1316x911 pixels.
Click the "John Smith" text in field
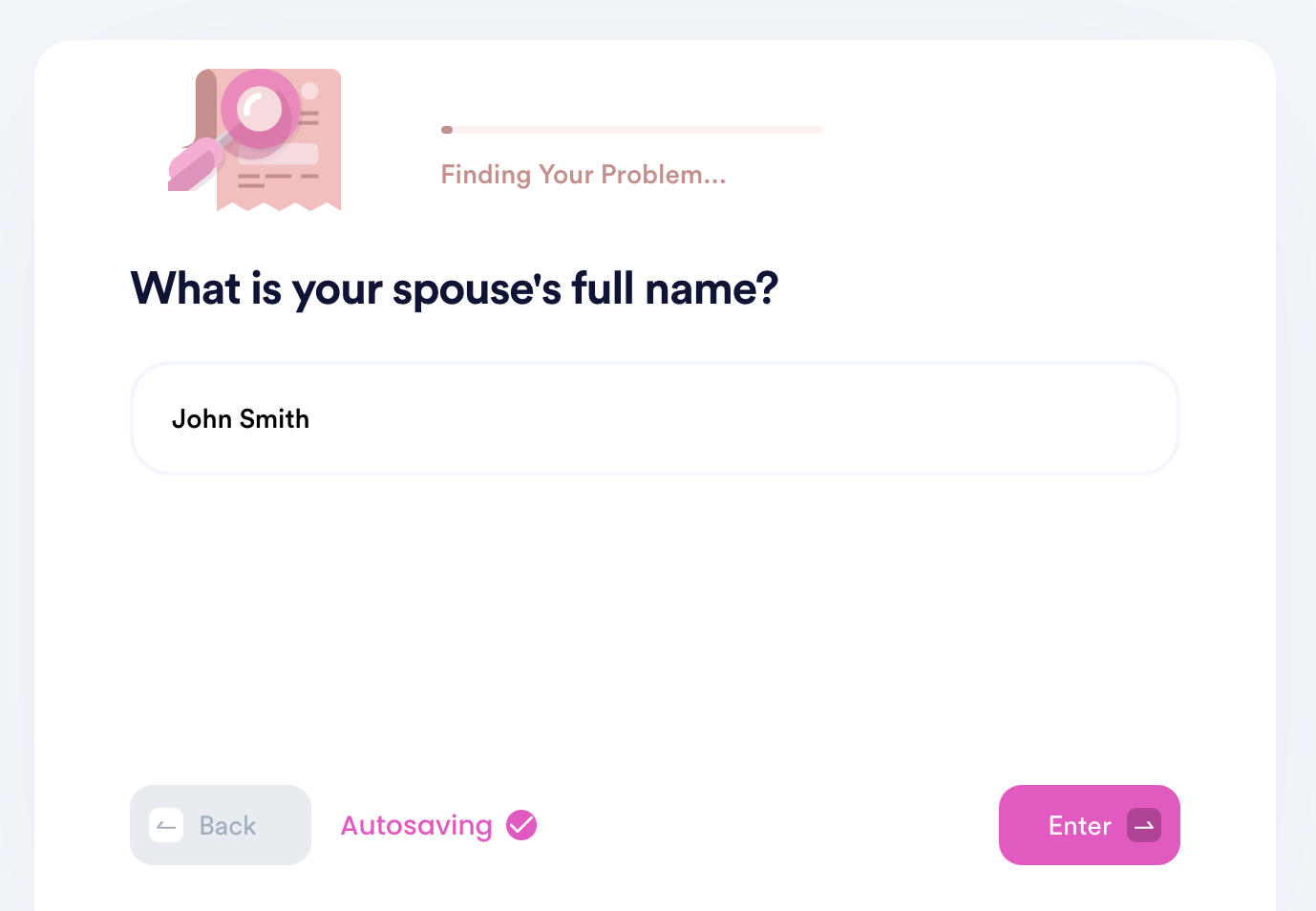click(241, 419)
